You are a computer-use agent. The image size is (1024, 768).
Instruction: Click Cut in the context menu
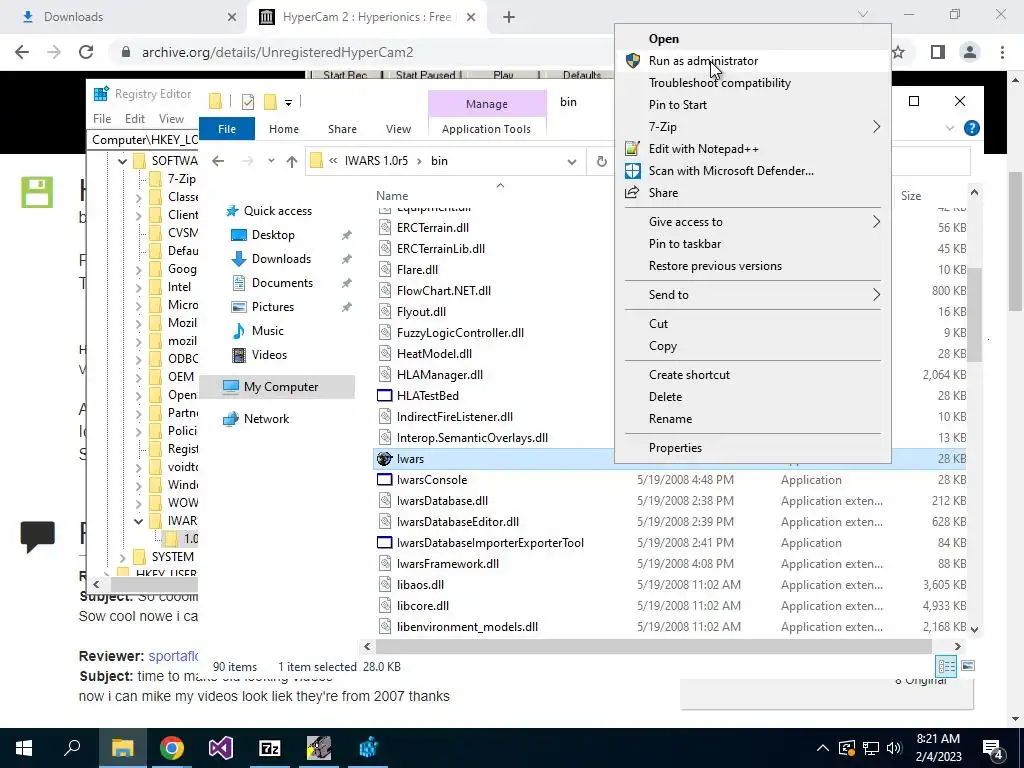click(658, 324)
